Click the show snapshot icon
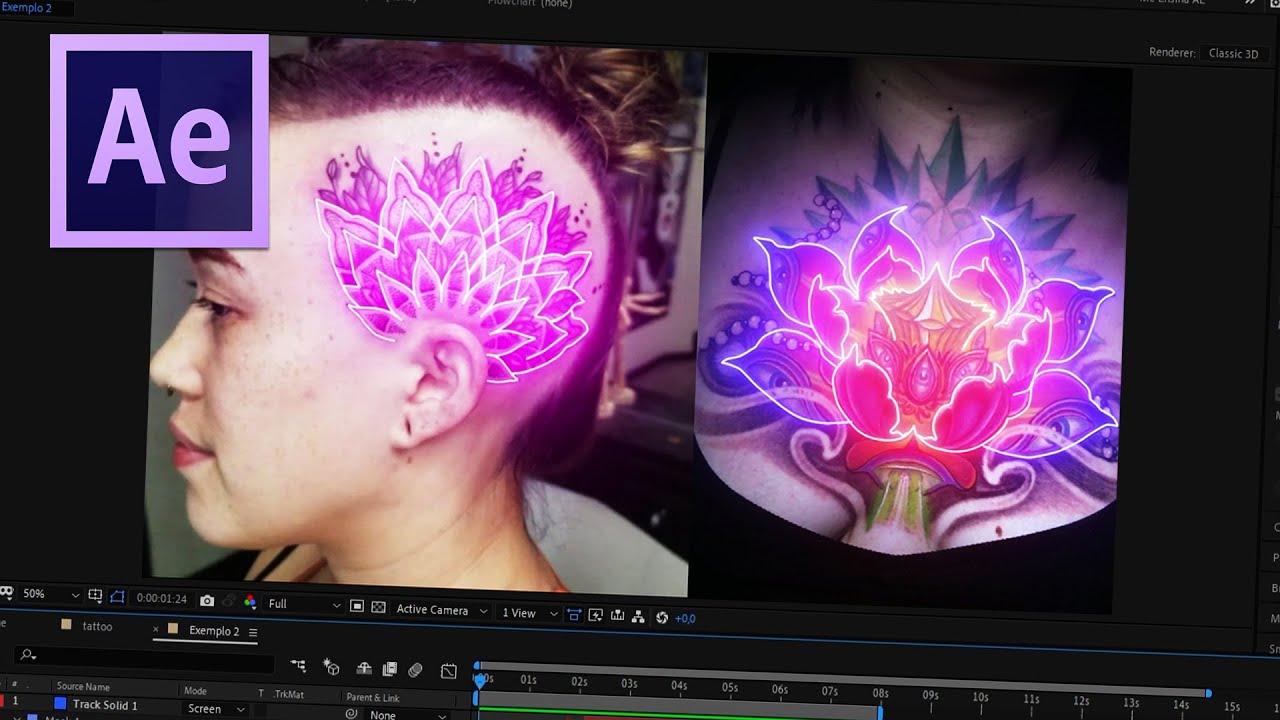 click(x=229, y=601)
